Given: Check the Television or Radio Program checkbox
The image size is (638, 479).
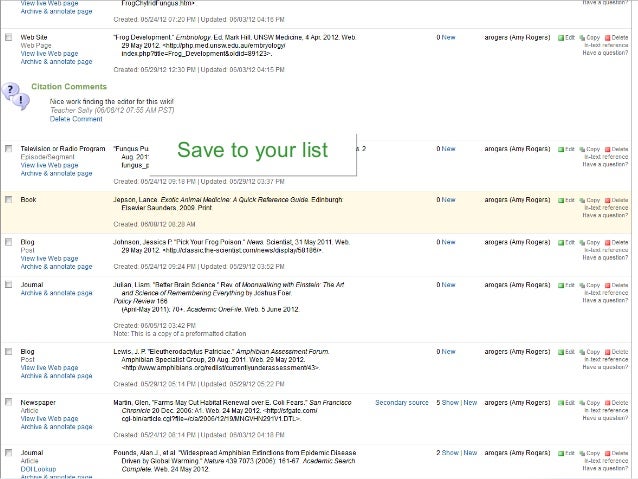Looking at the screenshot, I should coord(9,149).
